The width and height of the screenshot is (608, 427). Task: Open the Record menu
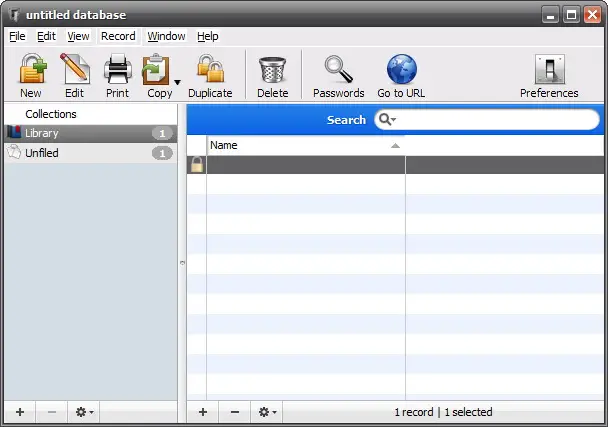(x=118, y=36)
